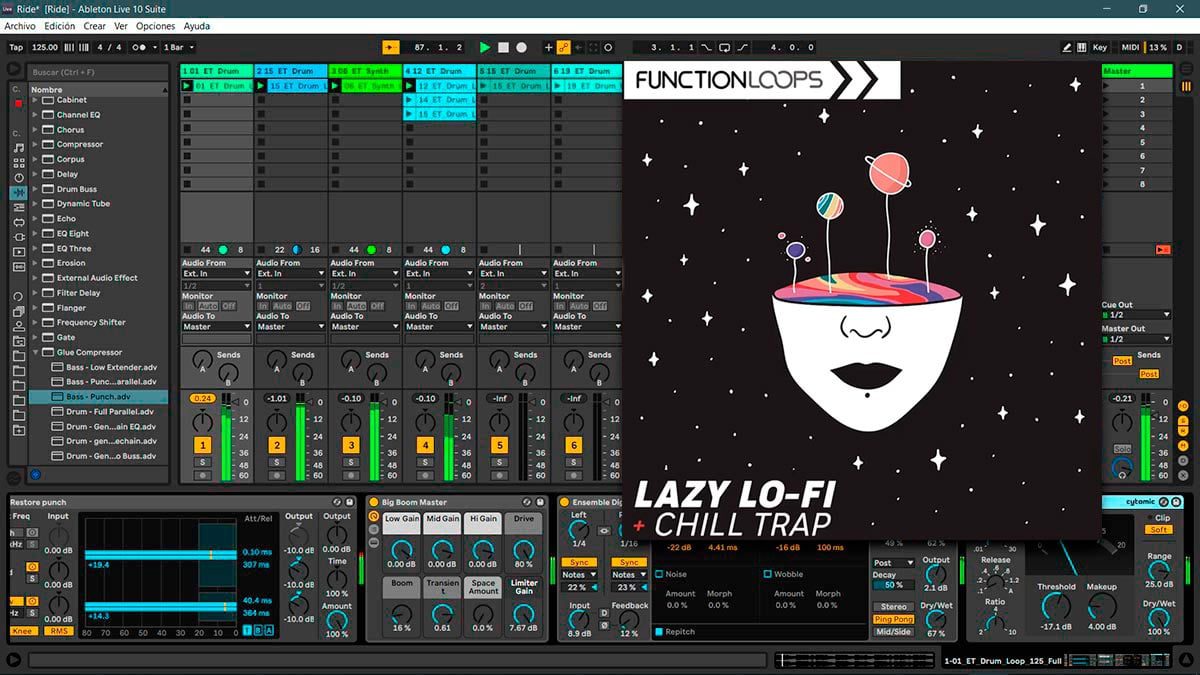Save the Big Boom Master preset disk icon
Image resolution: width=1200 pixels, height=675 pixels.
click(x=540, y=502)
